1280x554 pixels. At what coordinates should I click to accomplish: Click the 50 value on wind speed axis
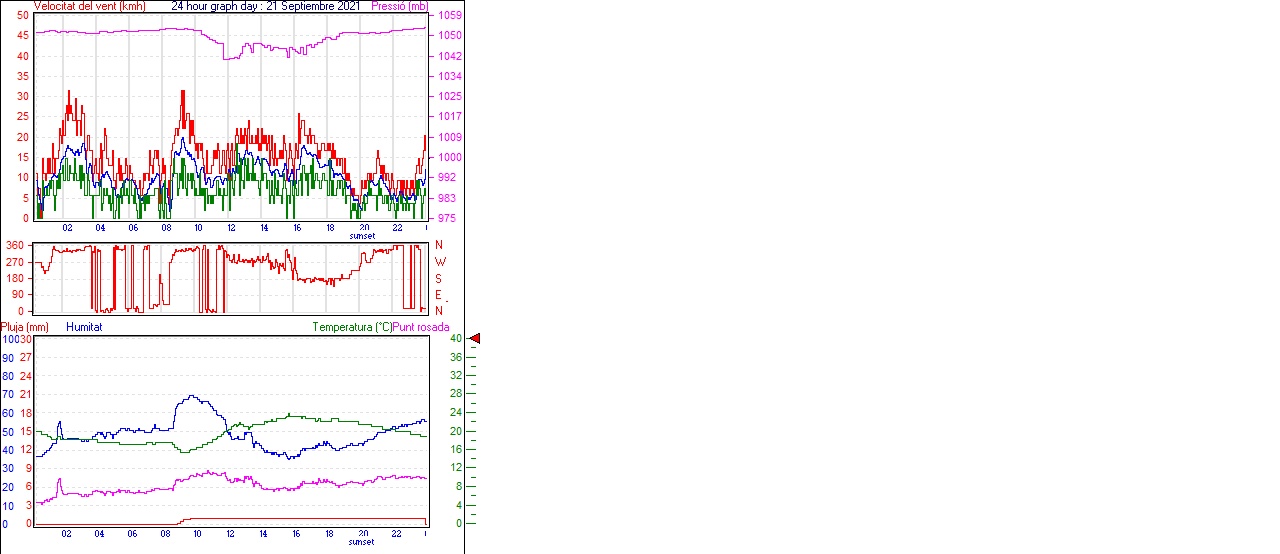(23, 16)
